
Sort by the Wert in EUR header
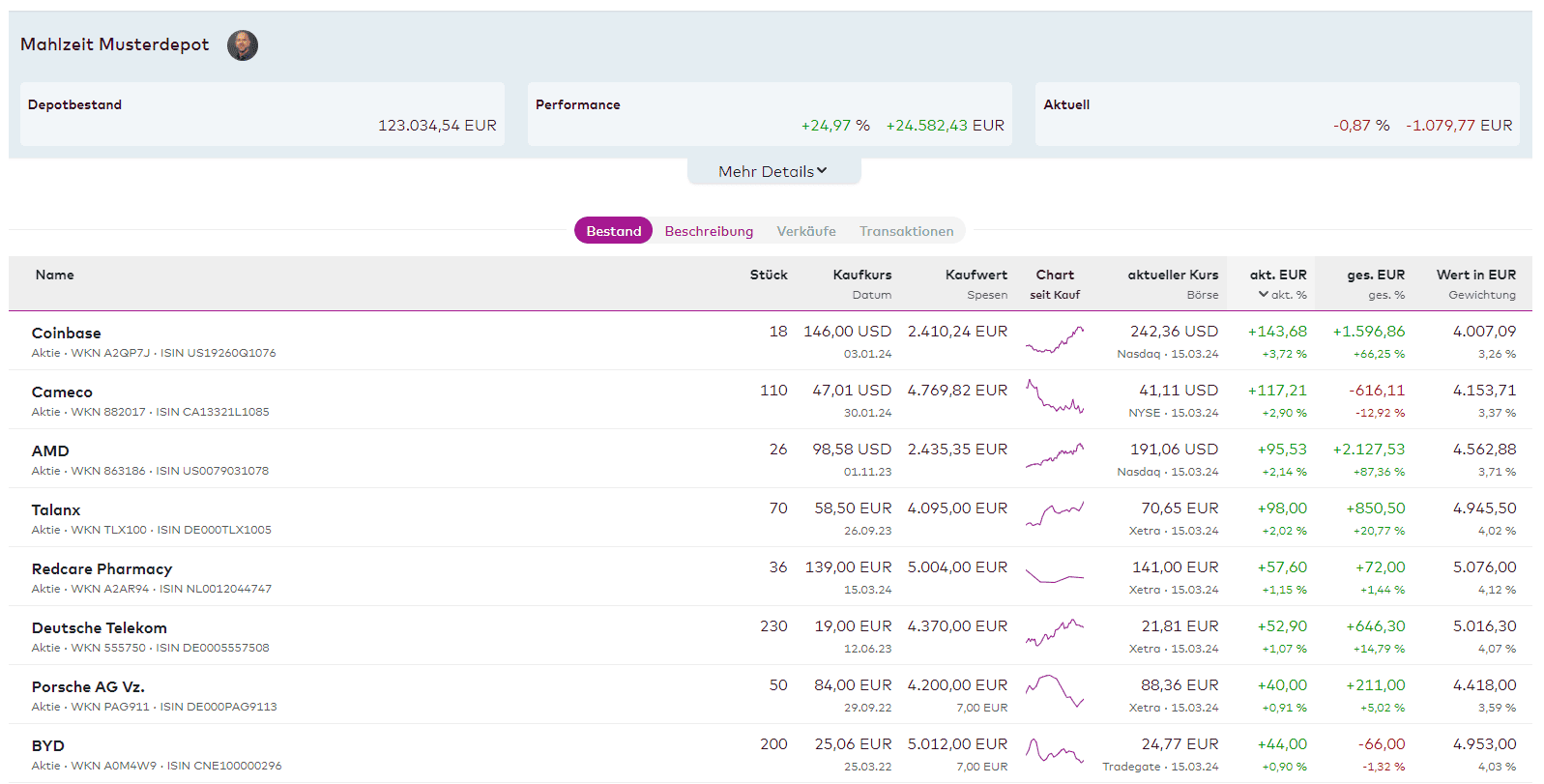tap(1475, 276)
